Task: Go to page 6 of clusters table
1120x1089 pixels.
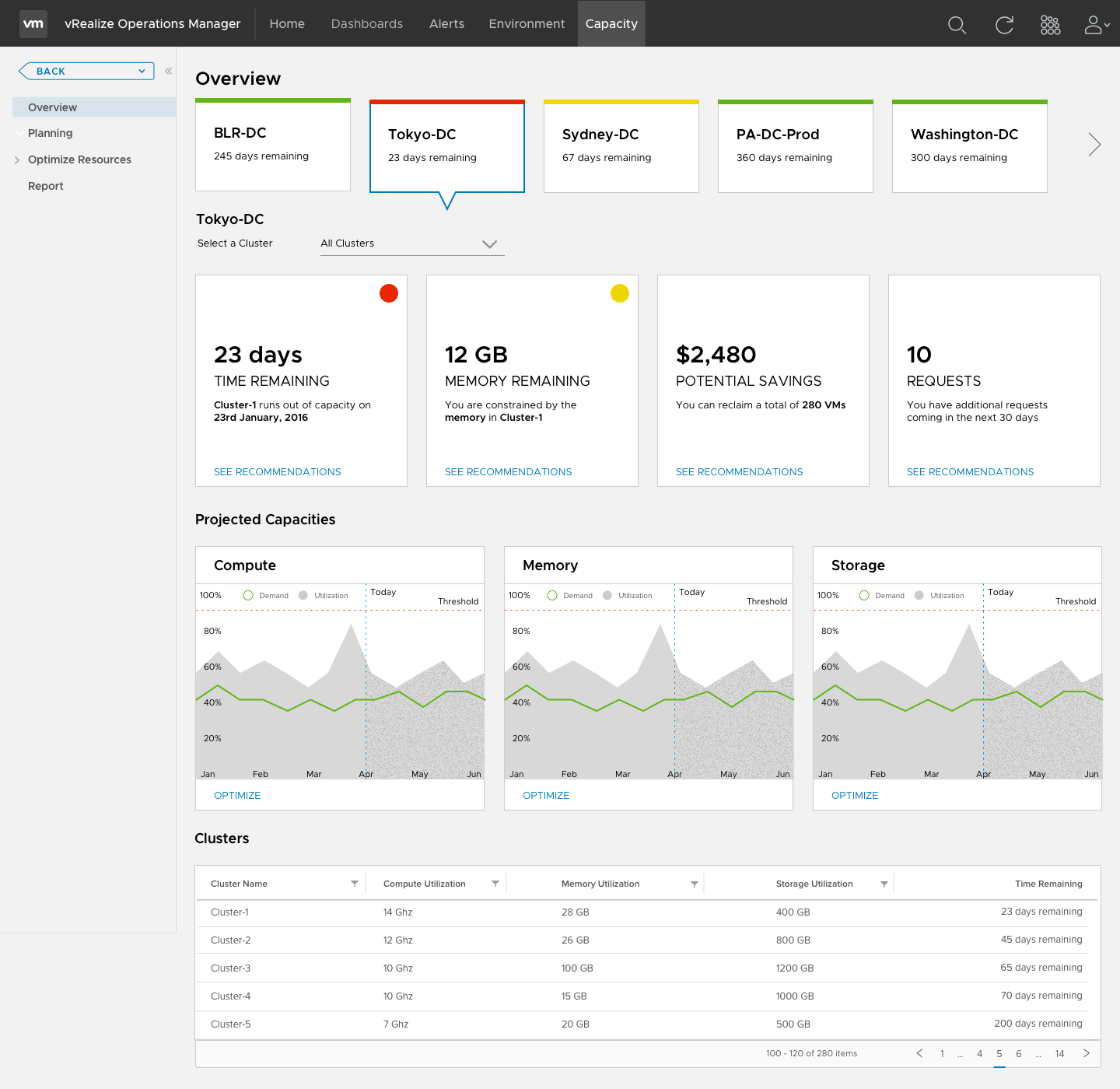Action: tap(1019, 1054)
